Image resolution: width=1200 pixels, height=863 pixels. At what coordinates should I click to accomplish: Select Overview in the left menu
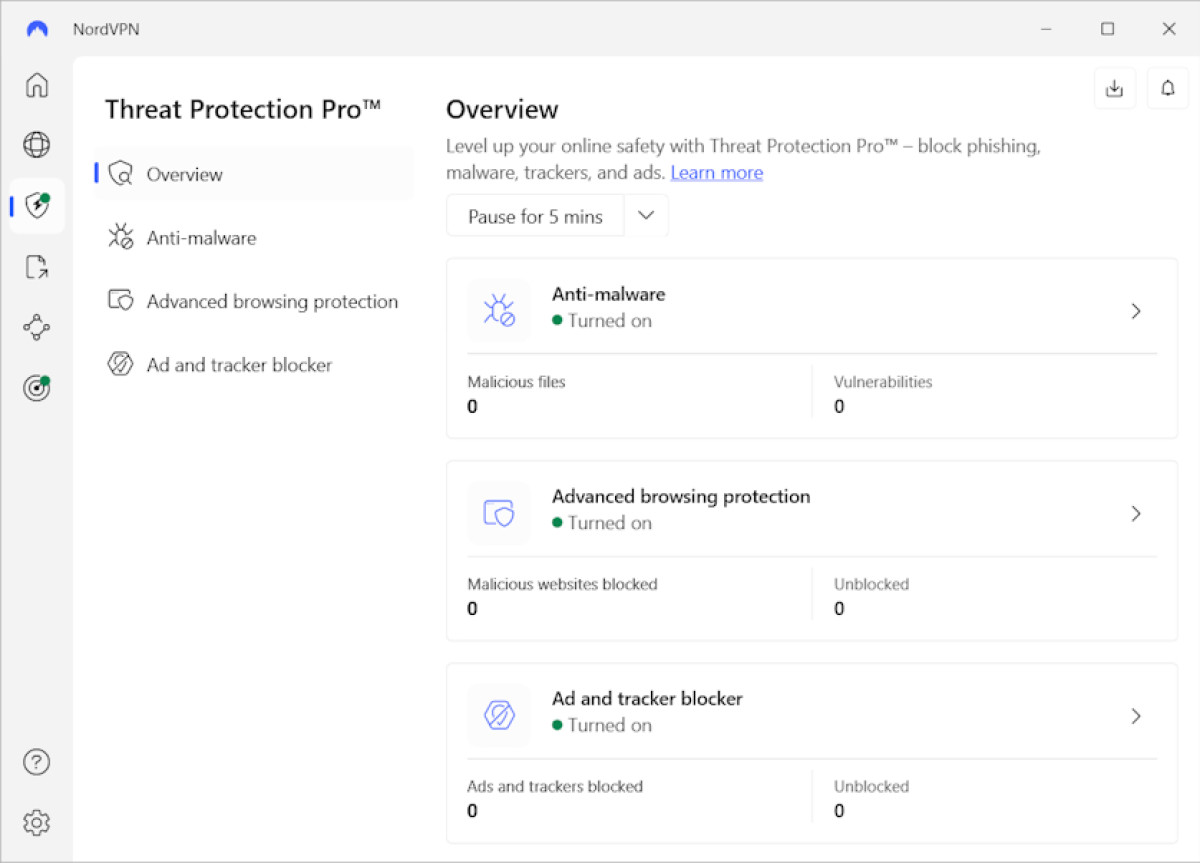coord(253,174)
